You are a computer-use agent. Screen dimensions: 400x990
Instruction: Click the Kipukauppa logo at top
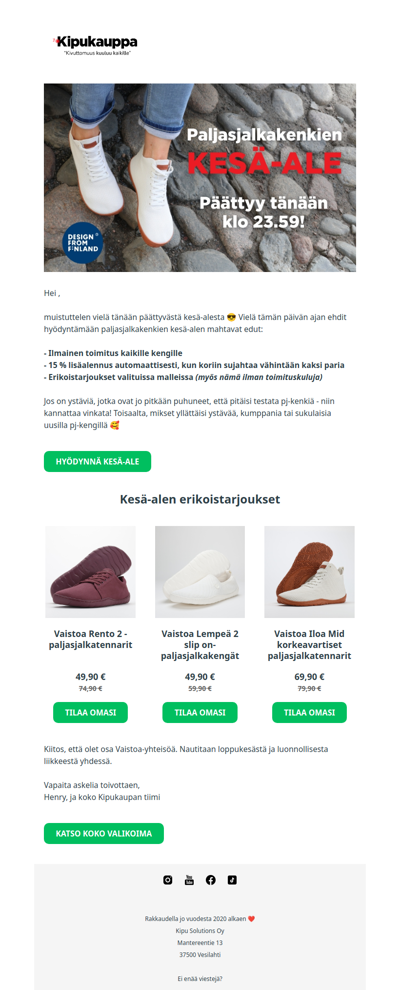(x=95, y=45)
